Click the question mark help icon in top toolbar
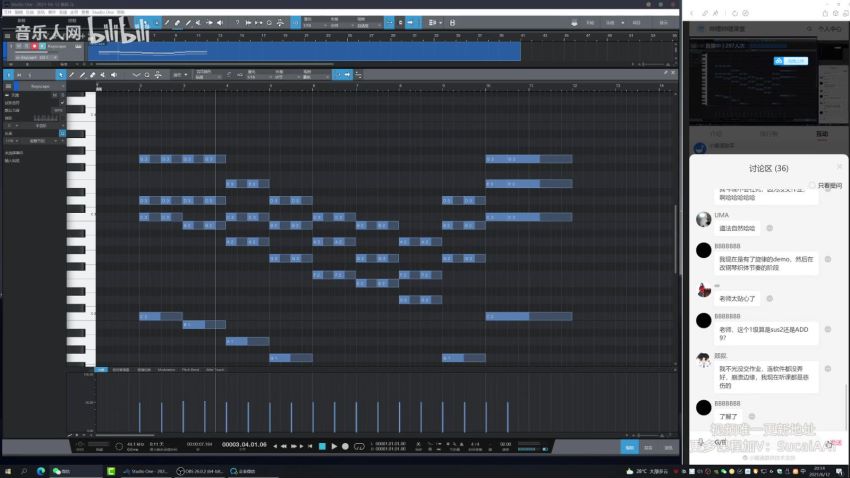This screenshot has height=478, width=850. 237,23
